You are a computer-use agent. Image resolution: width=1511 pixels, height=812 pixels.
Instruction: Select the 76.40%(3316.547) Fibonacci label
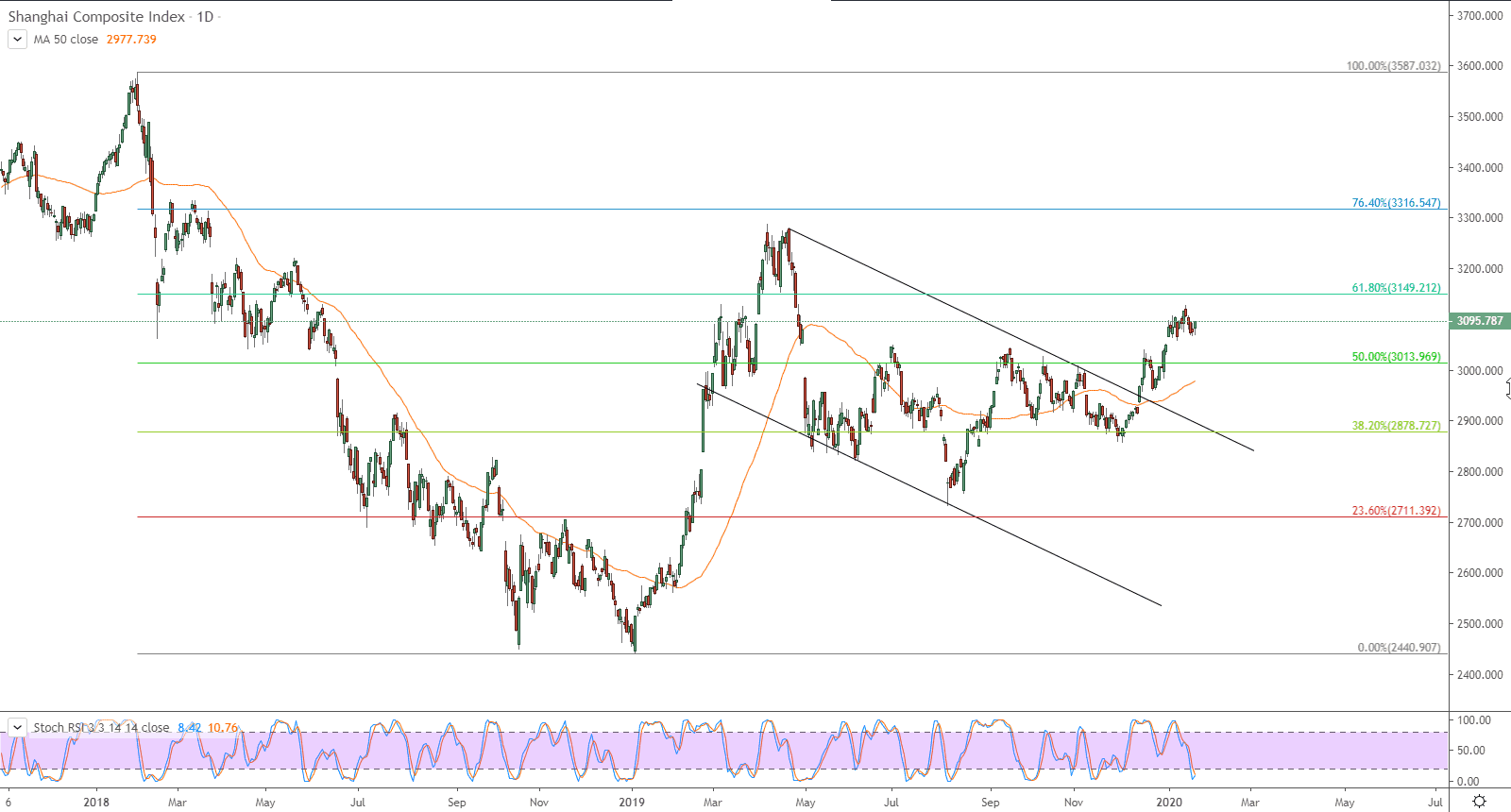1397,203
